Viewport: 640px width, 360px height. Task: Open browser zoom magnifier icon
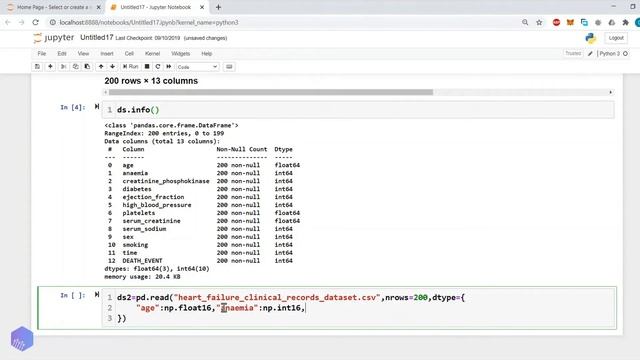[x=525, y=22]
